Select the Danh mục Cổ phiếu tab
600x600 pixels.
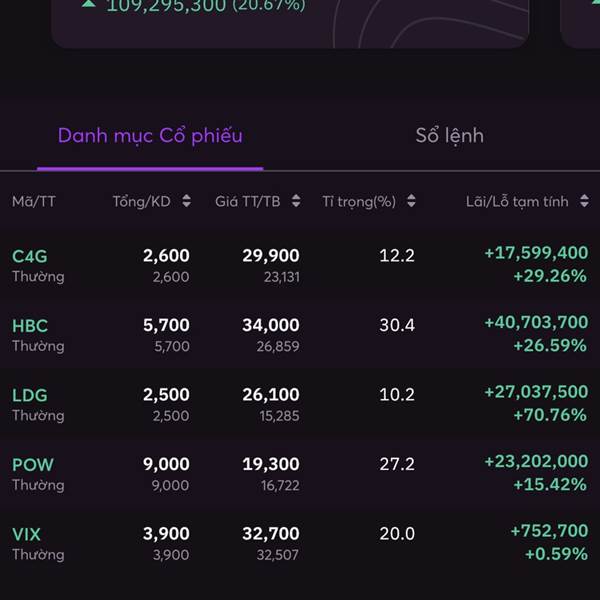coord(150,136)
